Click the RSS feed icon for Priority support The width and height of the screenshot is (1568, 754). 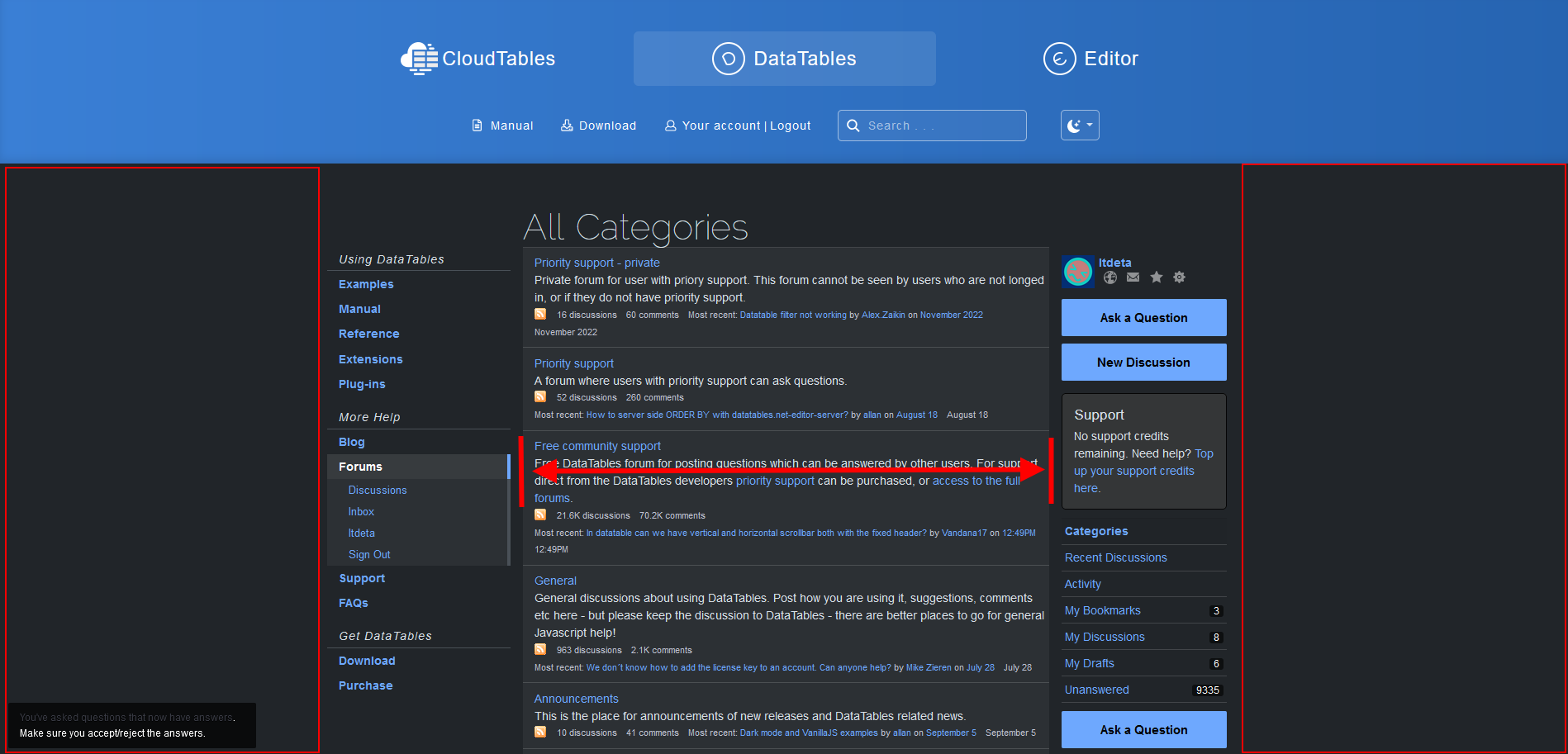[541, 397]
